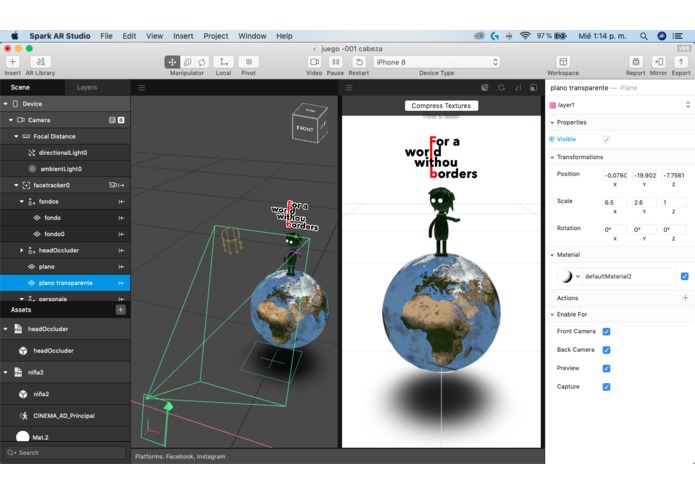The image size is (695, 494).
Task: Open Notification Center icon in menu bar
Action: (x=678, y=36)
